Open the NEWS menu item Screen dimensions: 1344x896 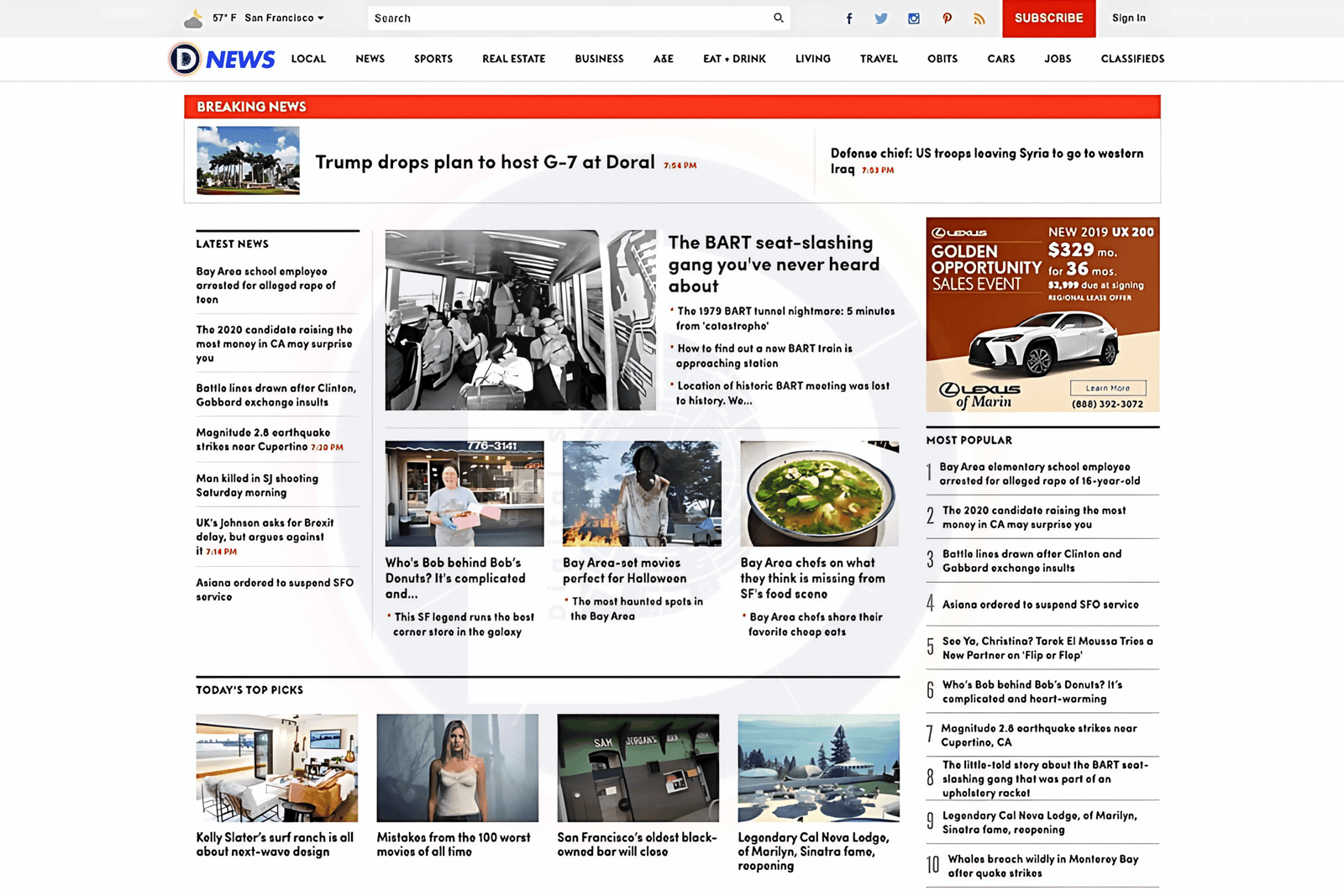370,59
